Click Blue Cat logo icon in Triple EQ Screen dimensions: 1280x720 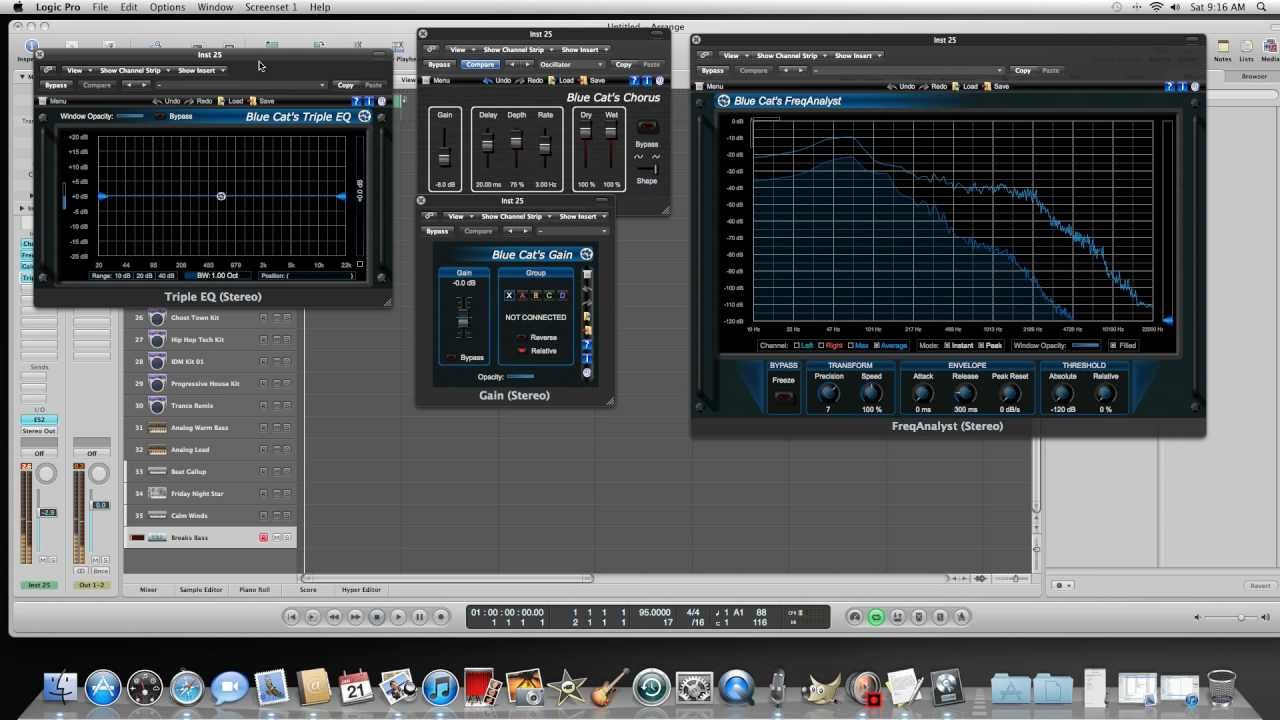click(x=365, y=117)
